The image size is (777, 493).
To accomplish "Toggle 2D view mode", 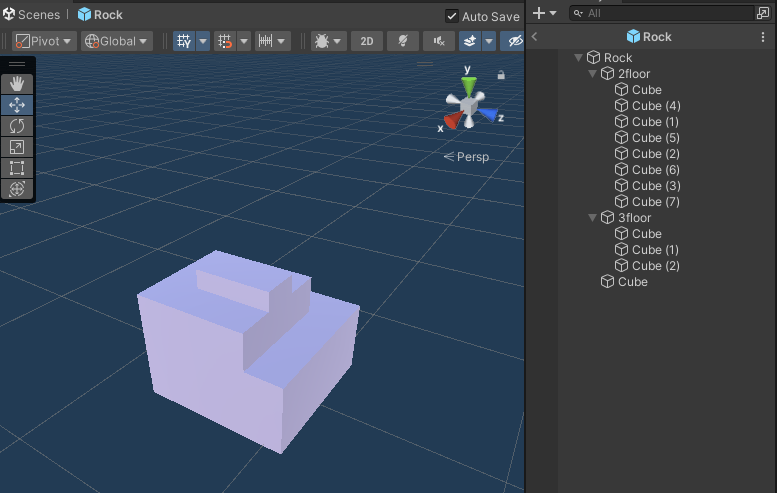I will [367, 41].
